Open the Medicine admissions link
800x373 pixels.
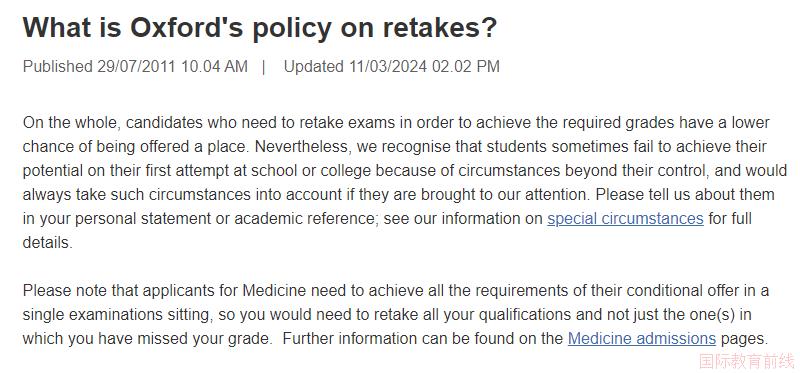(642, 339)
